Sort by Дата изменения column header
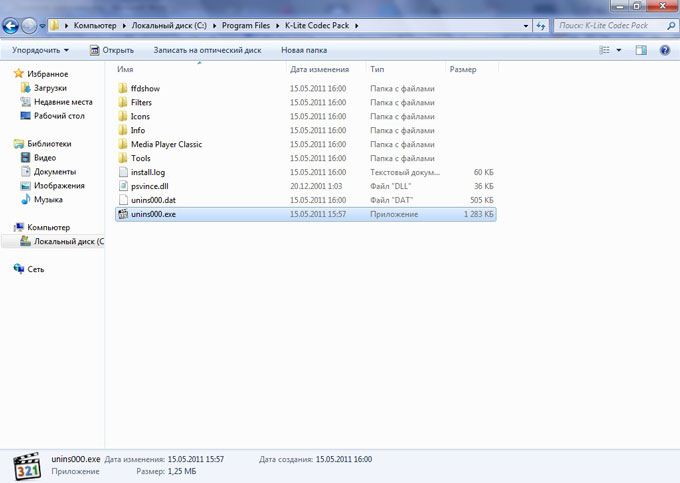The width and height of the screenshot is (680, 483). (x=319, y=69)
